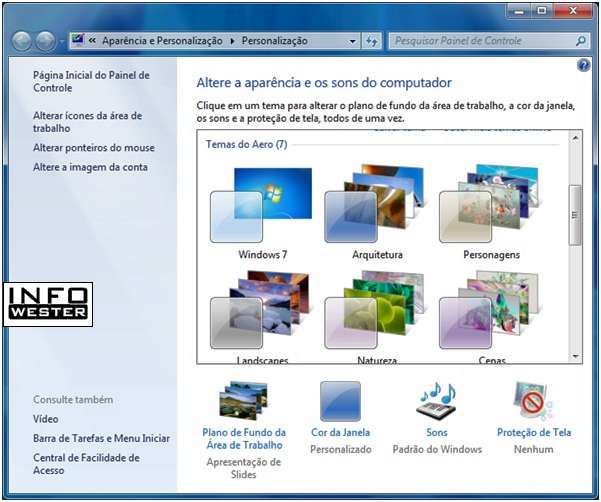Open Alterar ícones da área de trabalho
Screen dimensions: 601x502
(87, 122)
